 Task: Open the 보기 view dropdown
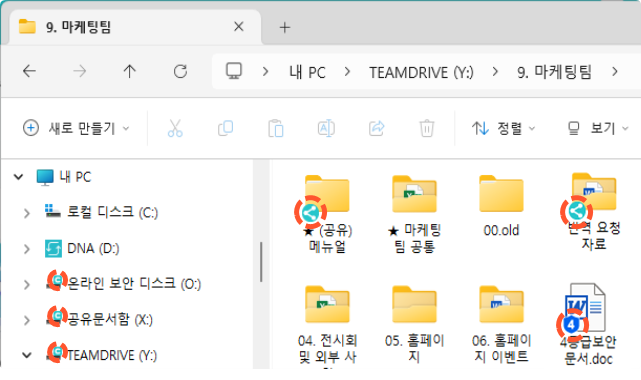pyautogui.click(x=598, y=128)
